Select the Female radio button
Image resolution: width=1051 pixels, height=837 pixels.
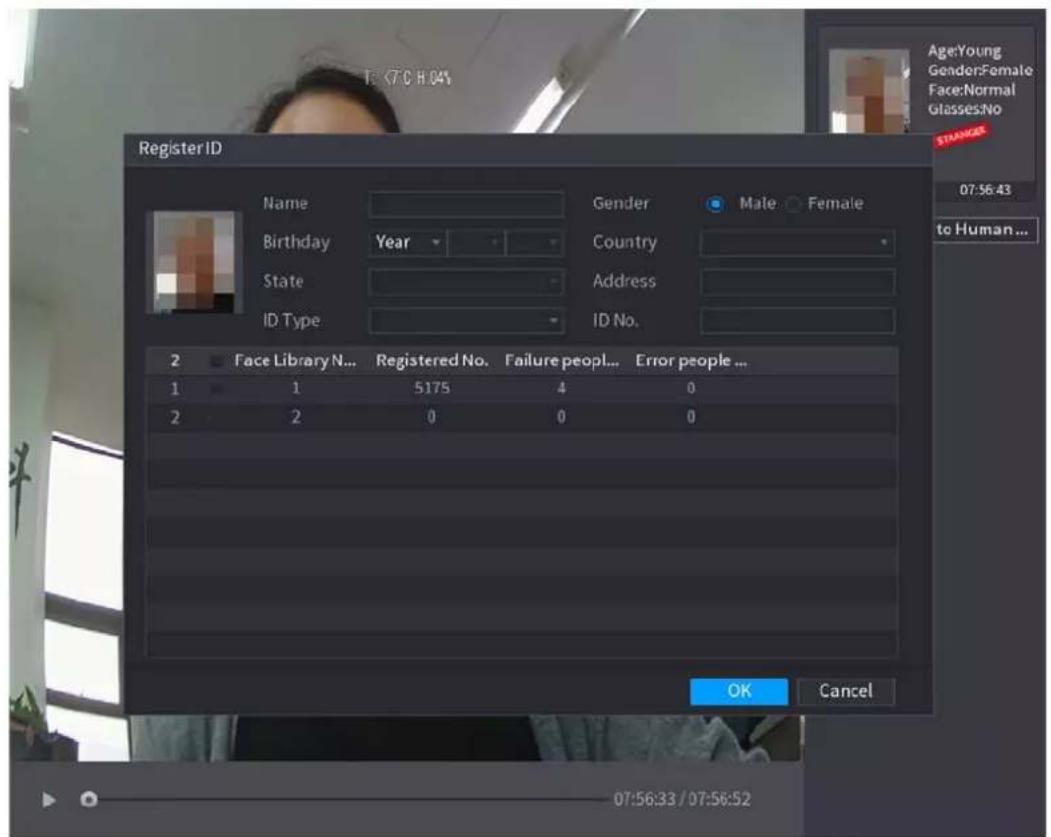793,204
